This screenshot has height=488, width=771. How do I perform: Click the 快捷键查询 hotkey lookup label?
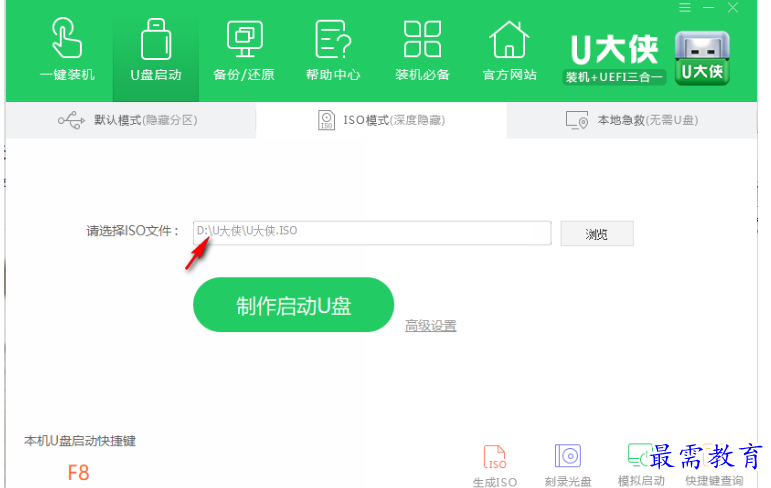[x=714, y=481]
